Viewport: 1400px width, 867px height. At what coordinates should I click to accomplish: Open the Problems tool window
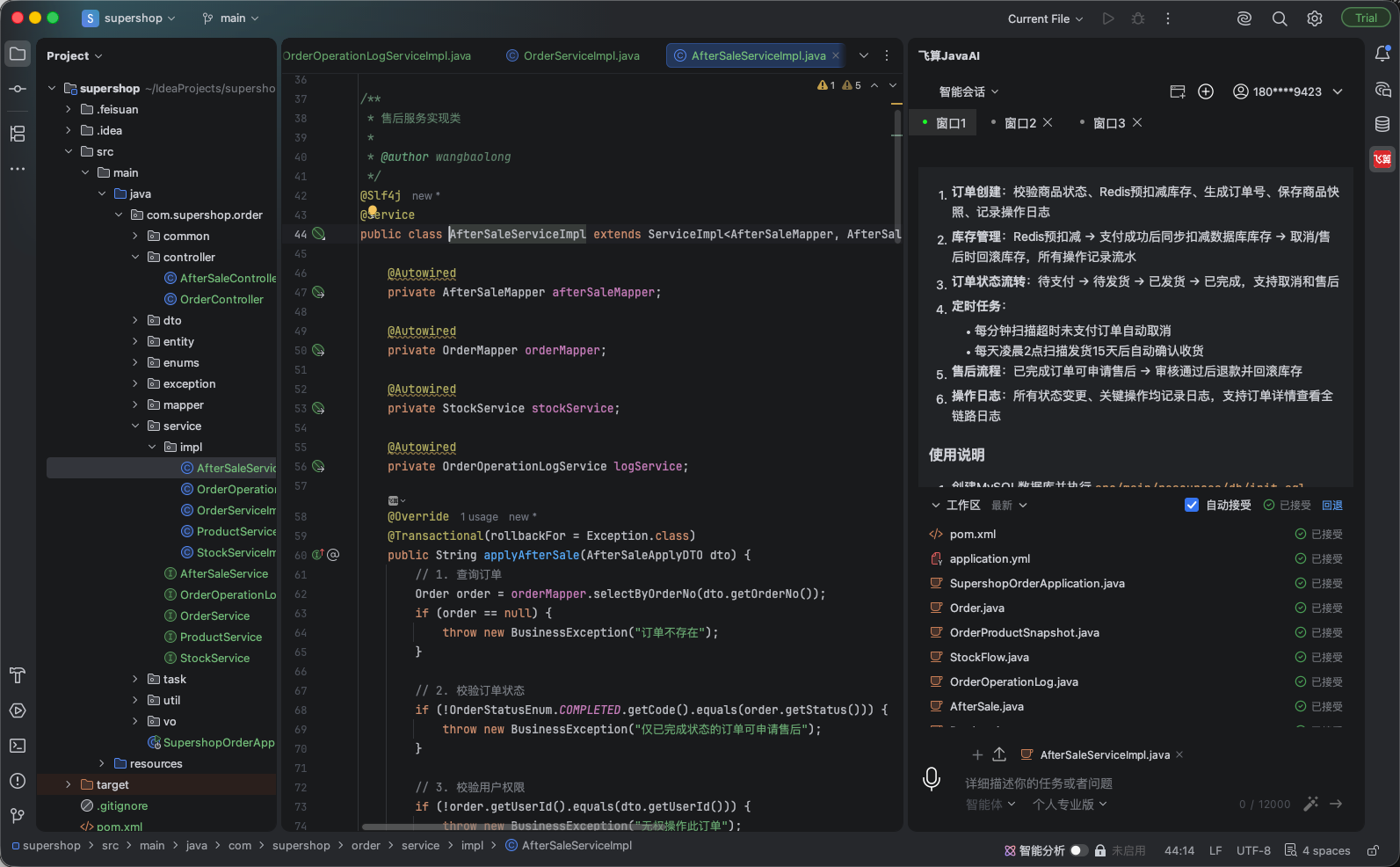click(x=18, y=781)
